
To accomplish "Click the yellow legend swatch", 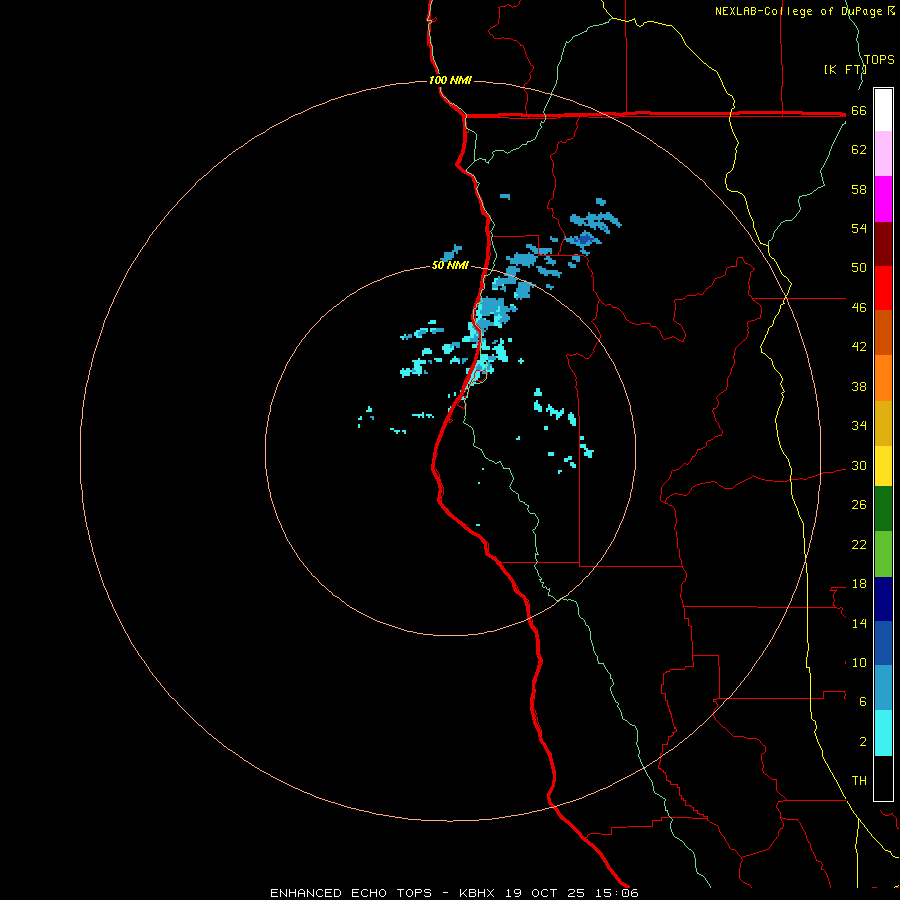I will pyautogui.click(x=883, y=466).
